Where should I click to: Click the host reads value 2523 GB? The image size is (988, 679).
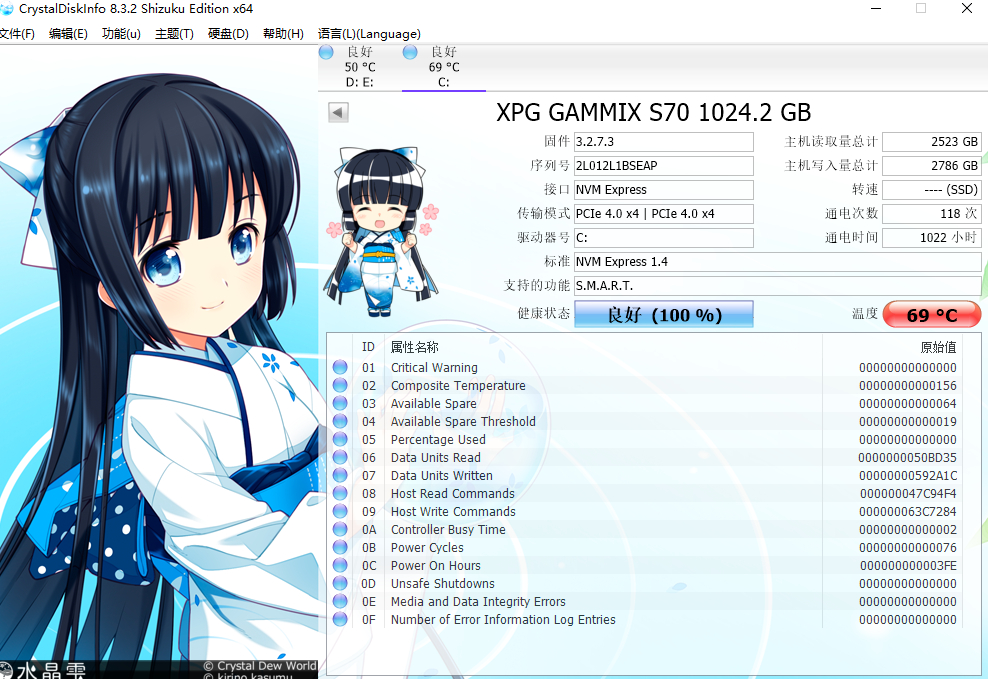[932, 142]
